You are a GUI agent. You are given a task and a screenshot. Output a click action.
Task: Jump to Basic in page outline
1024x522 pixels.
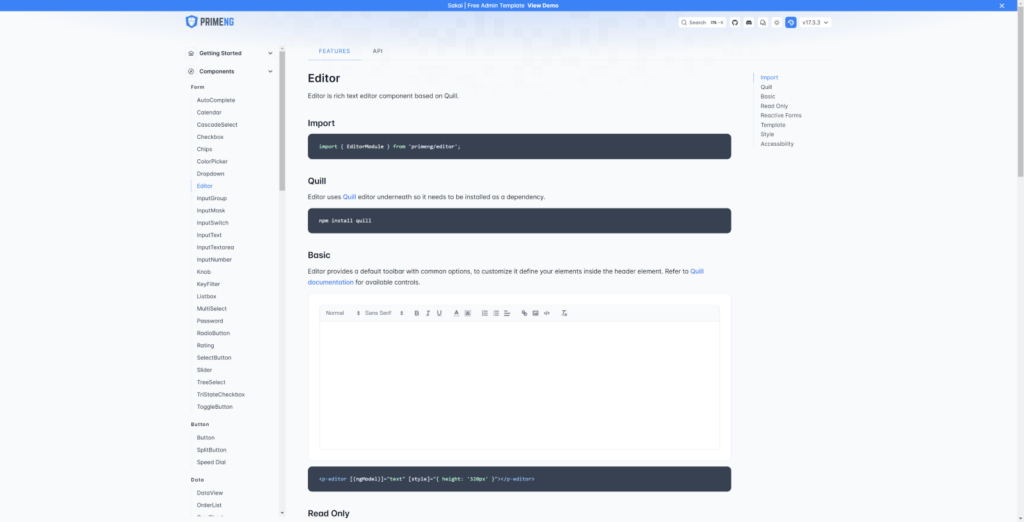(x=768, y=96)
